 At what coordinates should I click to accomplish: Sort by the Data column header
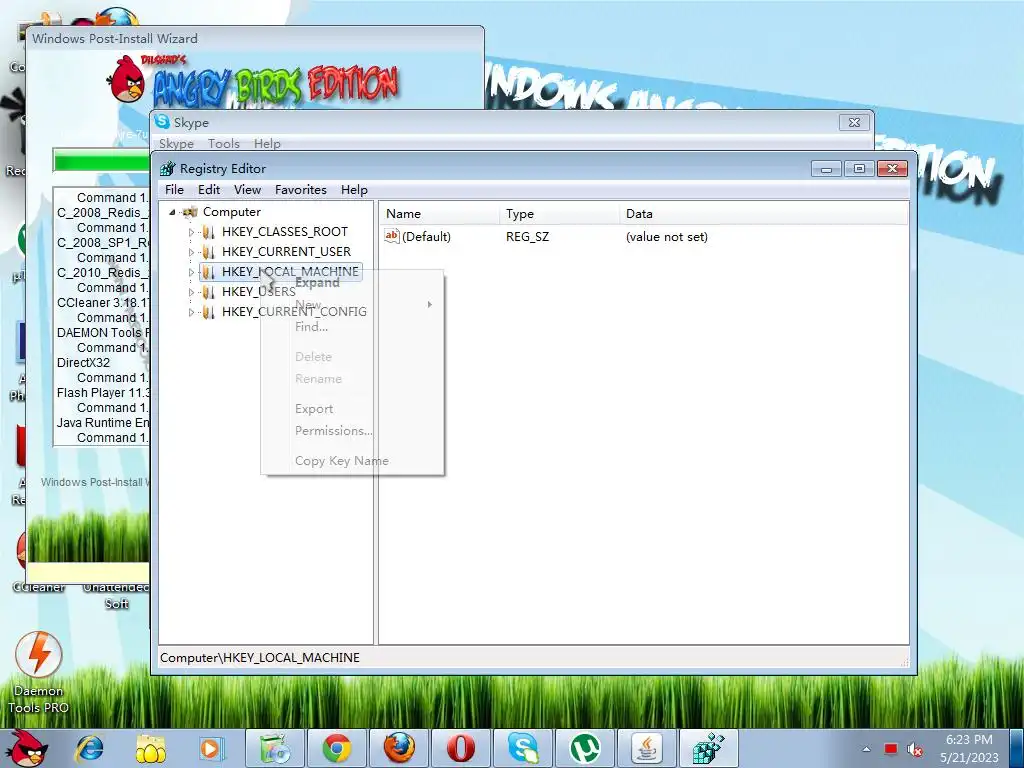click(763, 214)
